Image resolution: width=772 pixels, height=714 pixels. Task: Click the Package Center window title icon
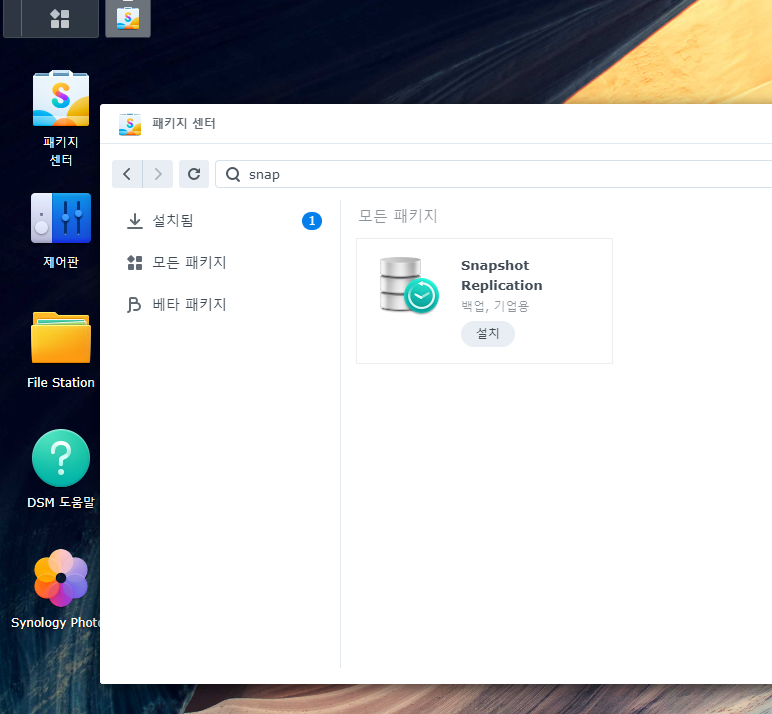(x=130, y=124)
